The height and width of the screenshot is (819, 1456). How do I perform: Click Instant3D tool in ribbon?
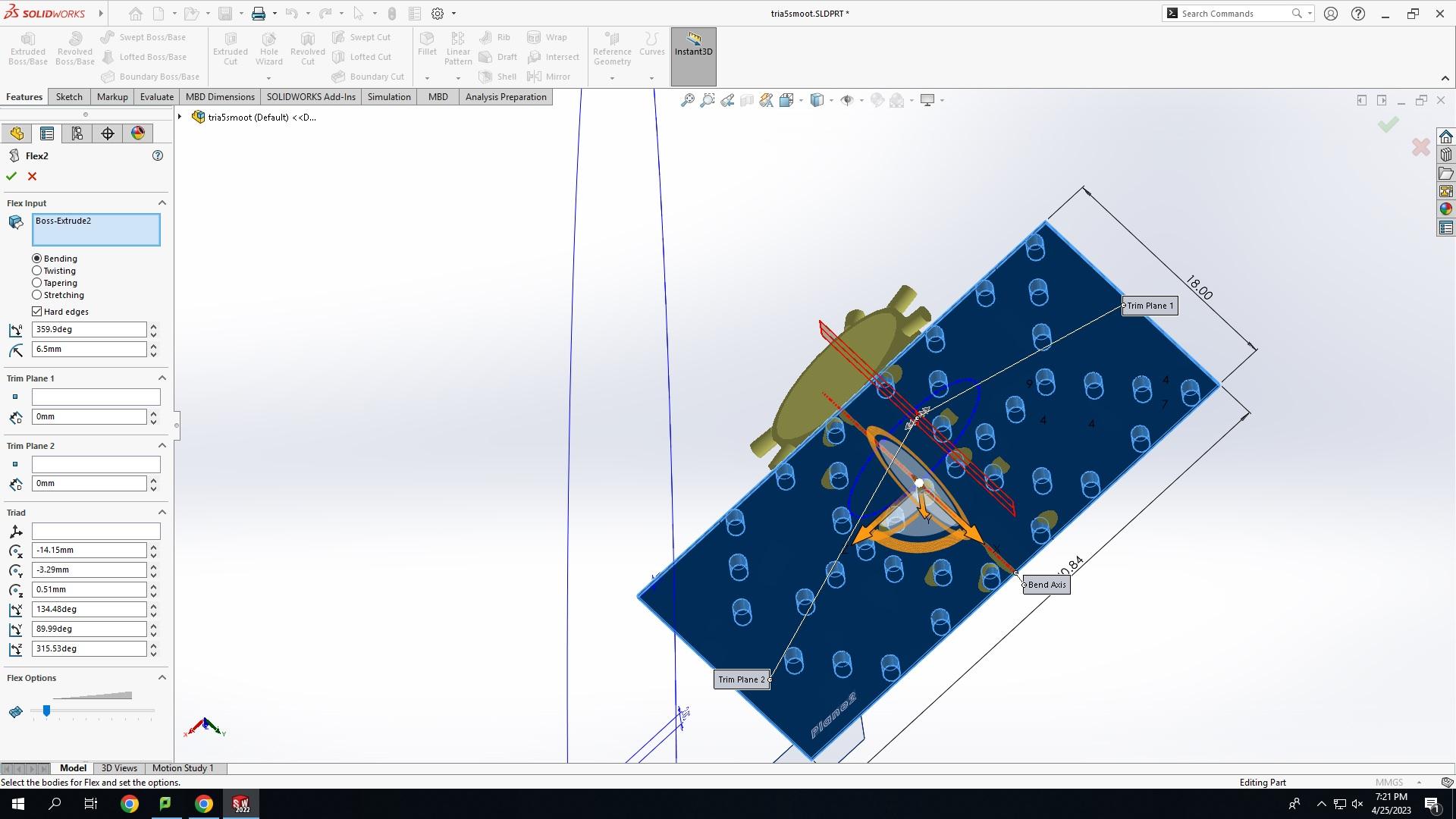[693, 56]
